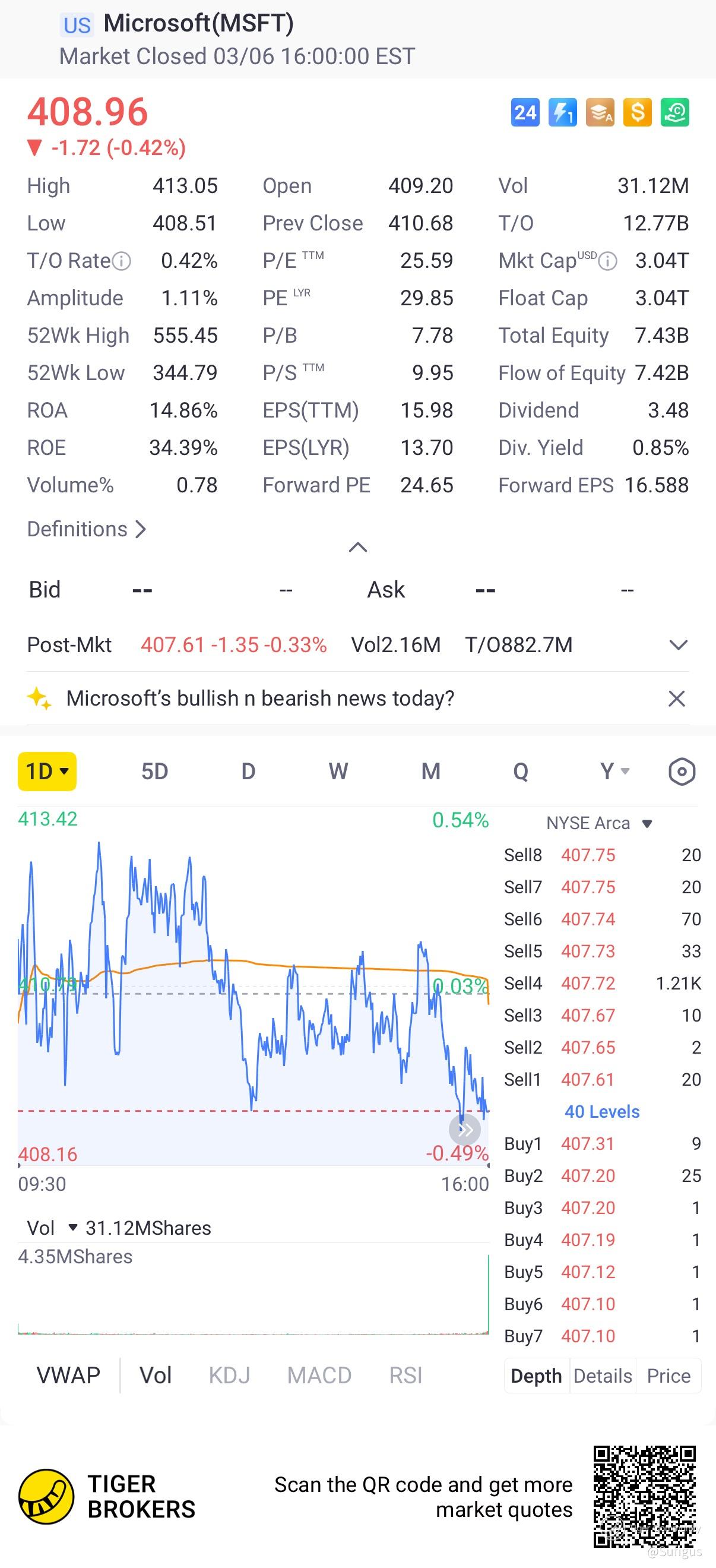Switch chart to Q quarterly view
Viewport: 716px width, 1568px height.
tap(521, 771)
